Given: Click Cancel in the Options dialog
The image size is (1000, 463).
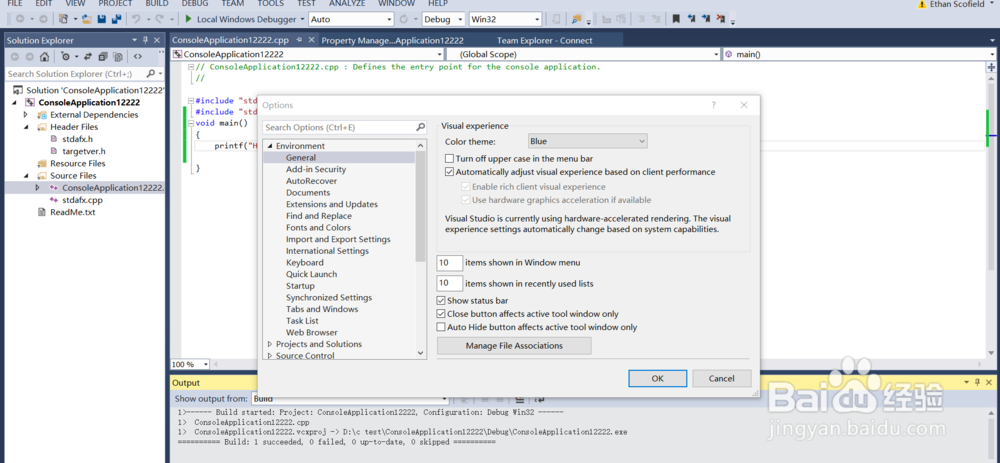Looking at the screenshot, I should 722,378.
